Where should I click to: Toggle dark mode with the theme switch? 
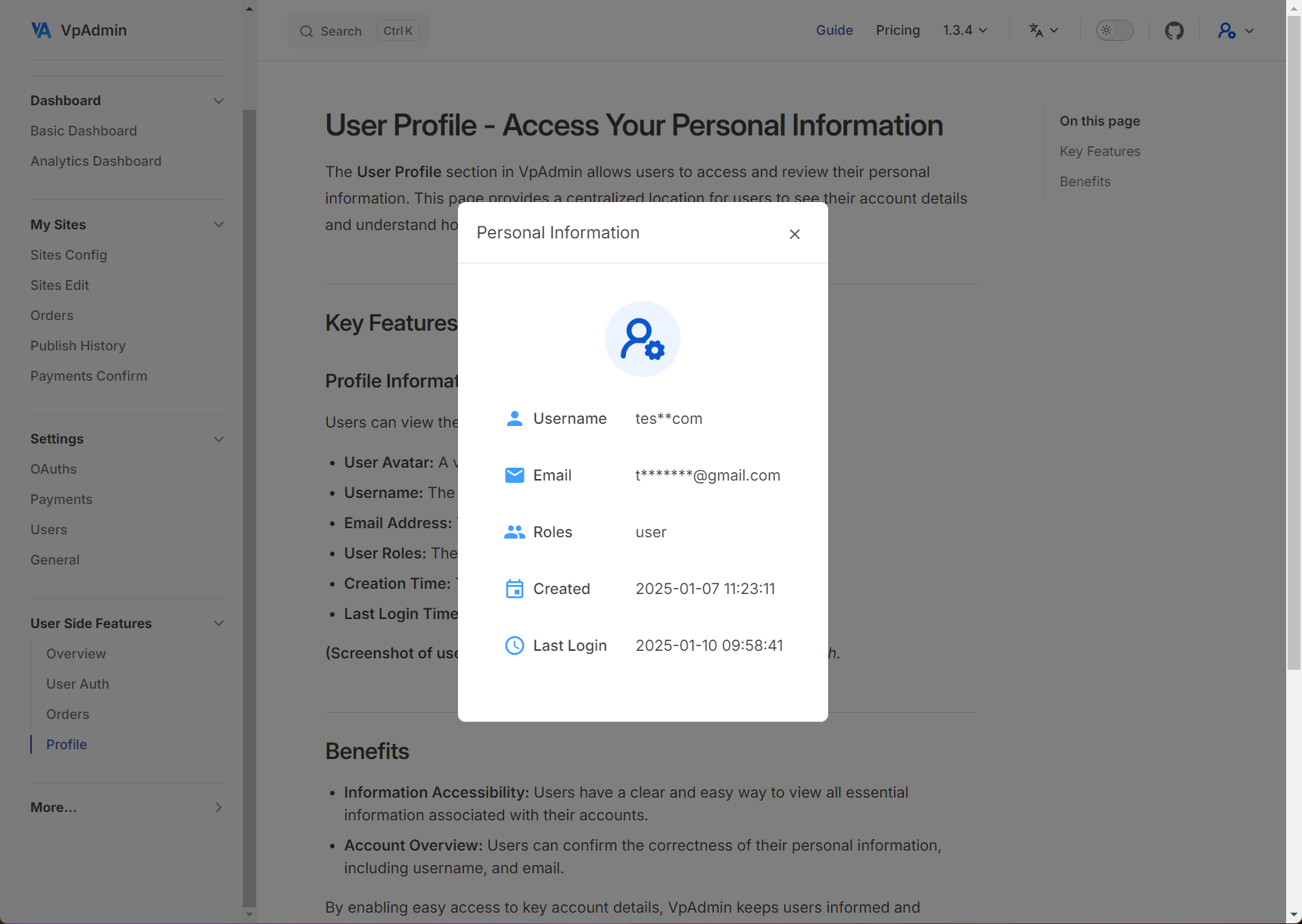[x=1114, y=30]
